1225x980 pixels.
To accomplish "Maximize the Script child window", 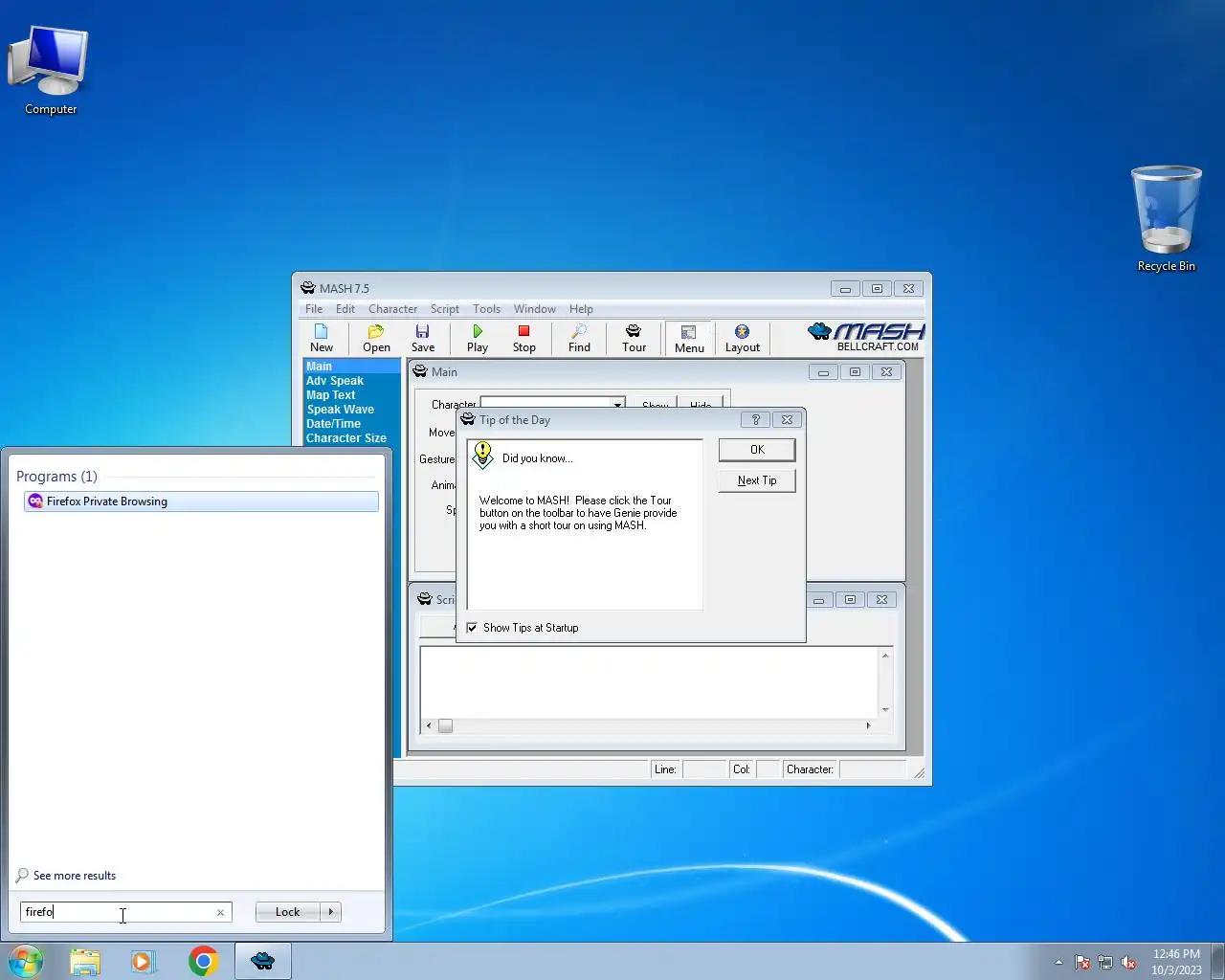I will pos(850,600).
